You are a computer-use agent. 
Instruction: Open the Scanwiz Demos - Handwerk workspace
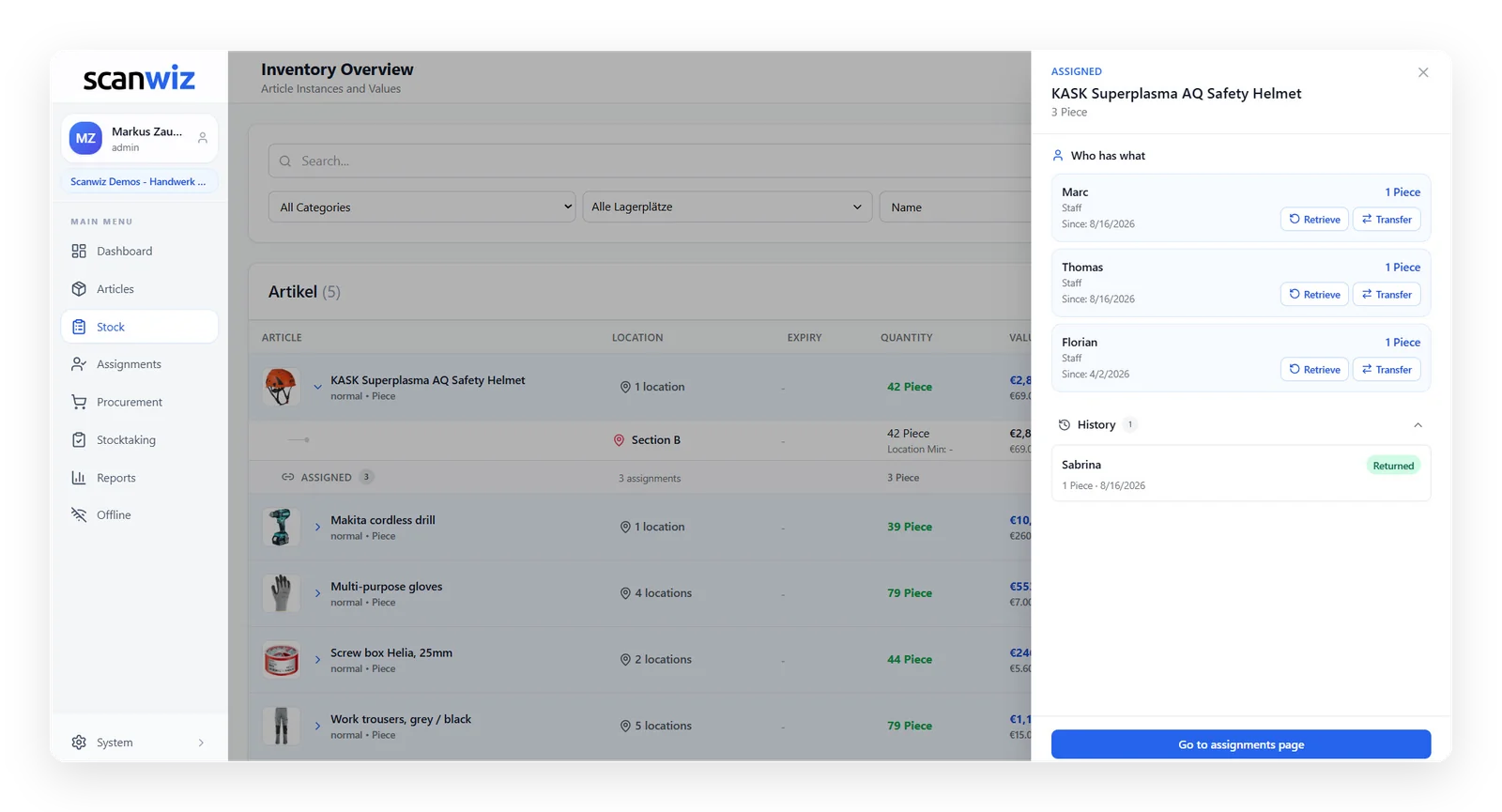tap(139, 181)
